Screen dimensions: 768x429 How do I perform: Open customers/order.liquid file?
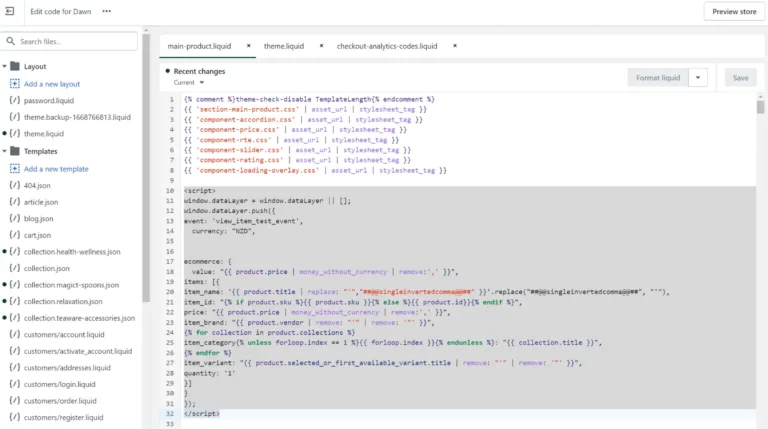click(x=60, y=401)
